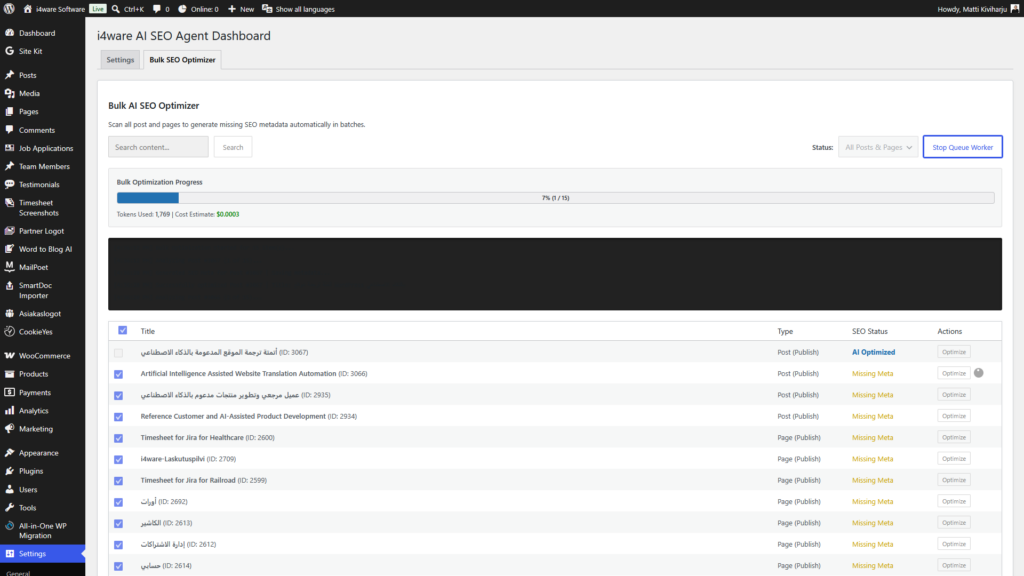
Task: Open the Plugins icon
Action: 10,471
